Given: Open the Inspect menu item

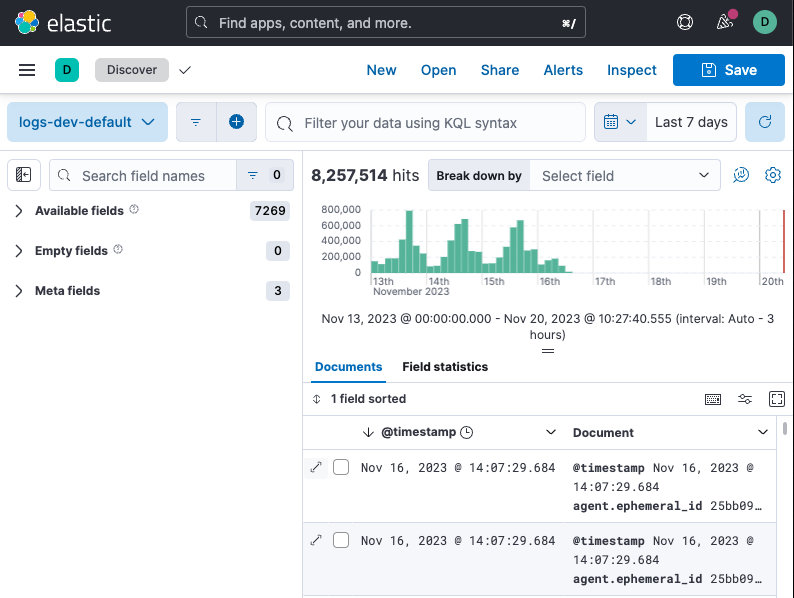Looking at the screenshot, I should point(631,70).
